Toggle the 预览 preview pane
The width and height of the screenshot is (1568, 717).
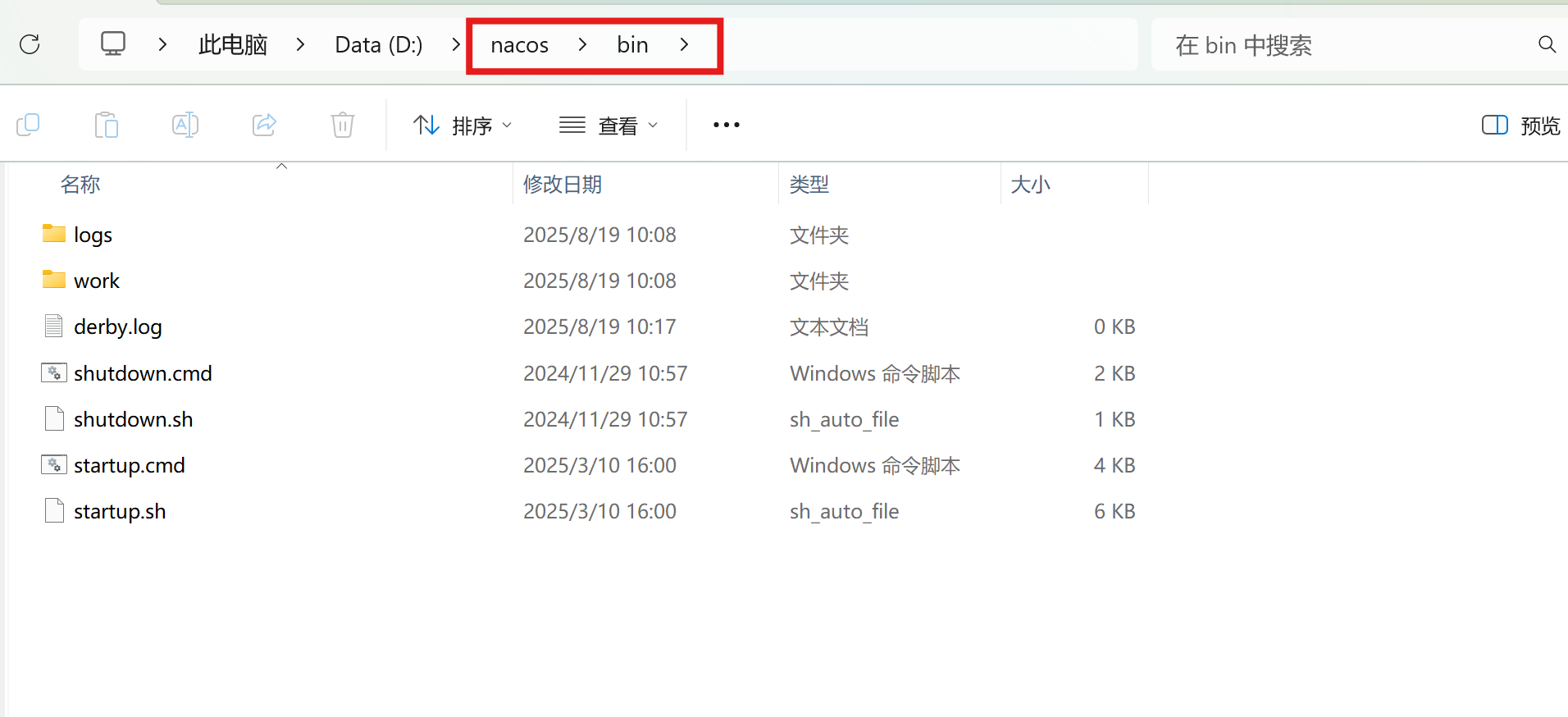(x=1521, y=125)
